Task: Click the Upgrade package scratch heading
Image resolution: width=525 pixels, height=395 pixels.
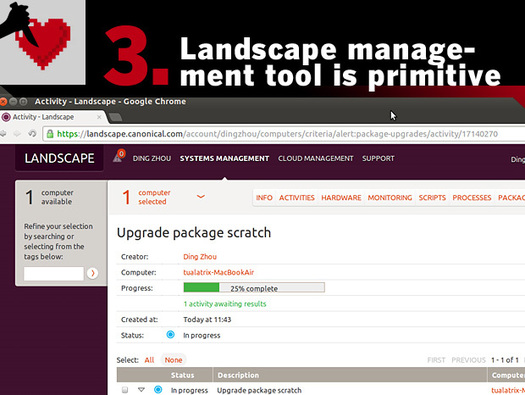Action: [x=194, y=233]
